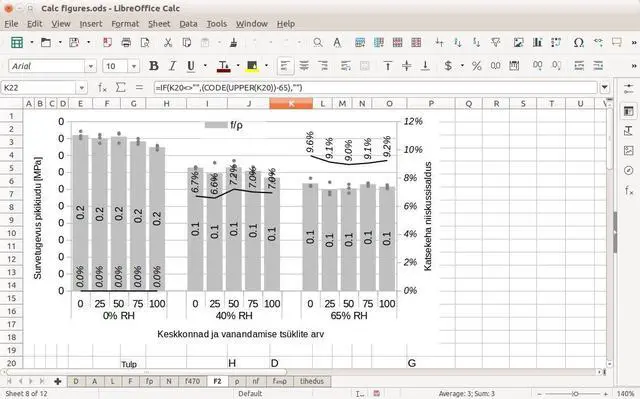Image resolution: width=640 pixels, height=399 pixels.
Task: Select column header K
Action: (x=291, y=104)
